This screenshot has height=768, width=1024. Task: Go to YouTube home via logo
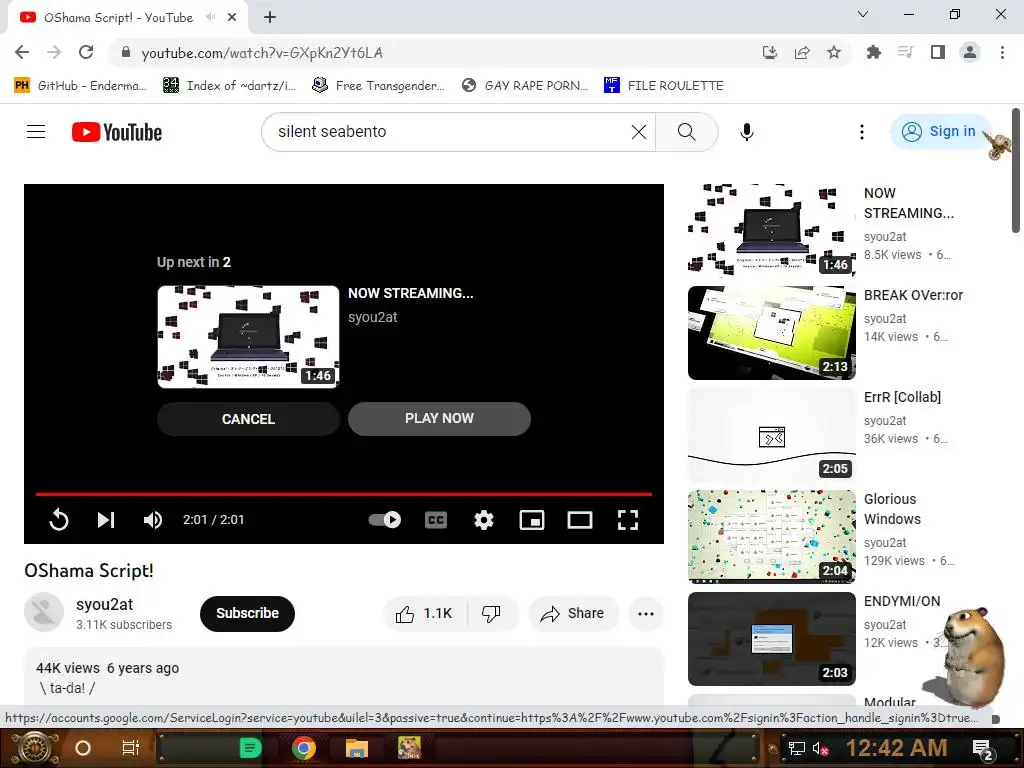pyautogui.click(x=117, y=132)
